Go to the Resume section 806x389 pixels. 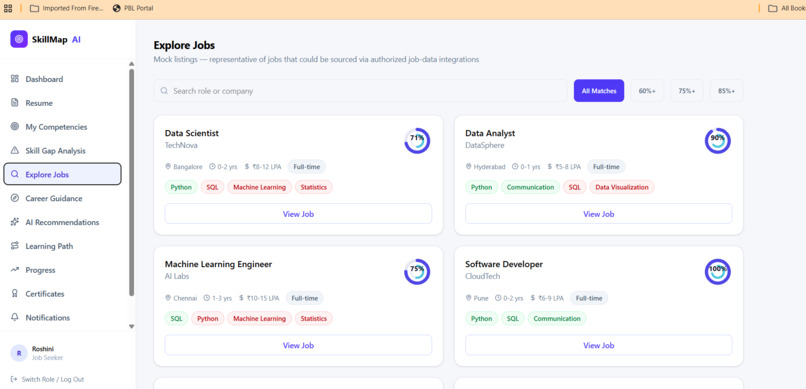pos(63,103)
